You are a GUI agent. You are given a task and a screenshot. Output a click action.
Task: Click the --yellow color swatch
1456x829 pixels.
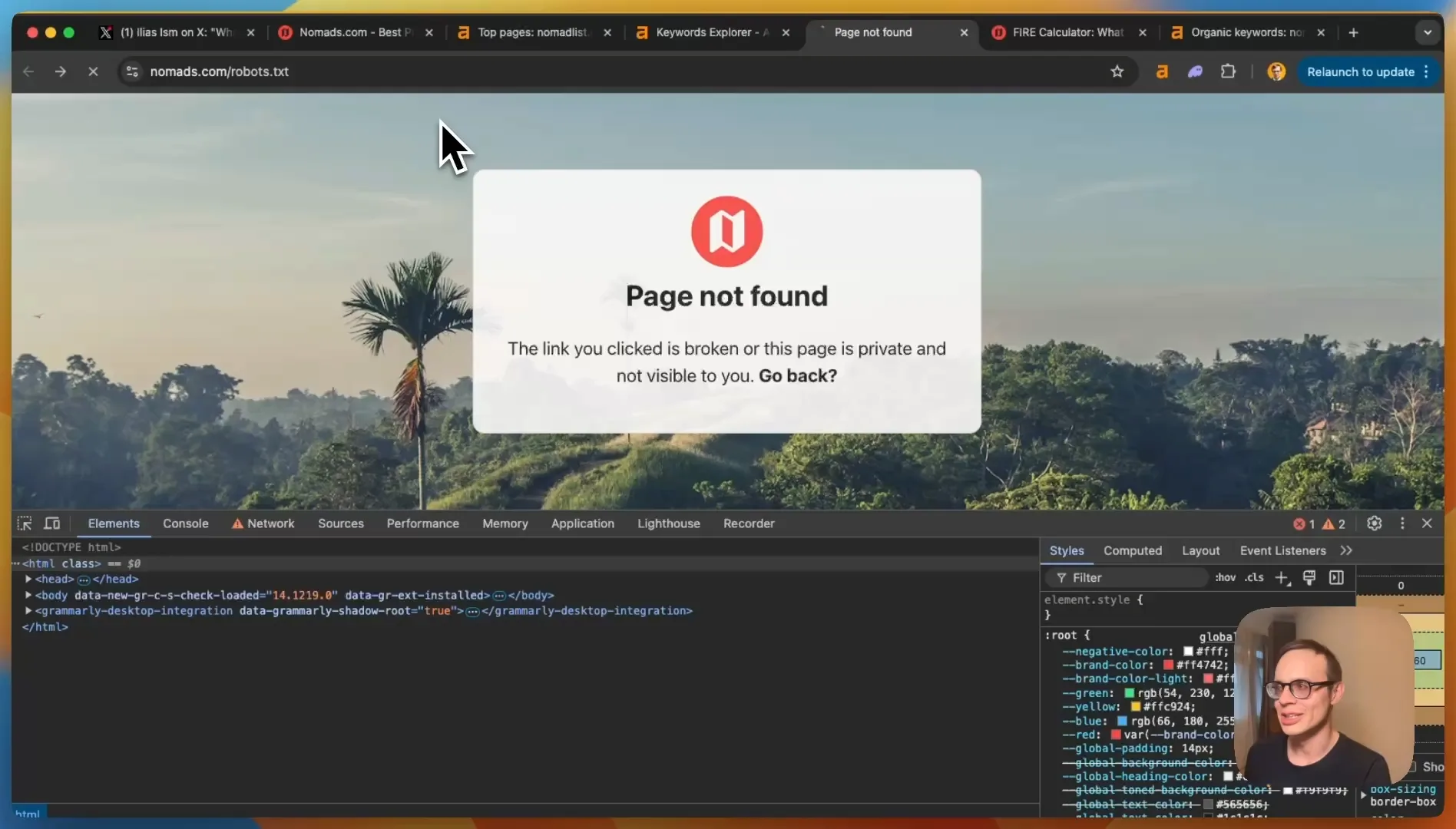click(1135, 706)
